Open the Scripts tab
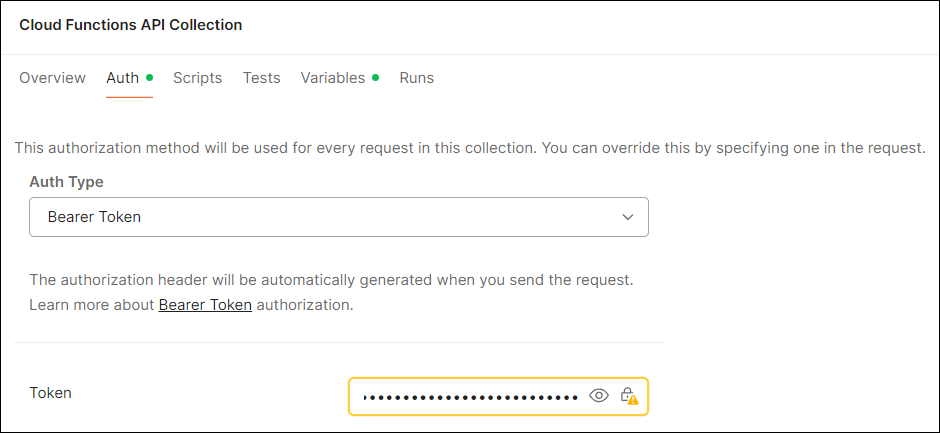Viewport: 940px width, 433px height. click(197, 78)
